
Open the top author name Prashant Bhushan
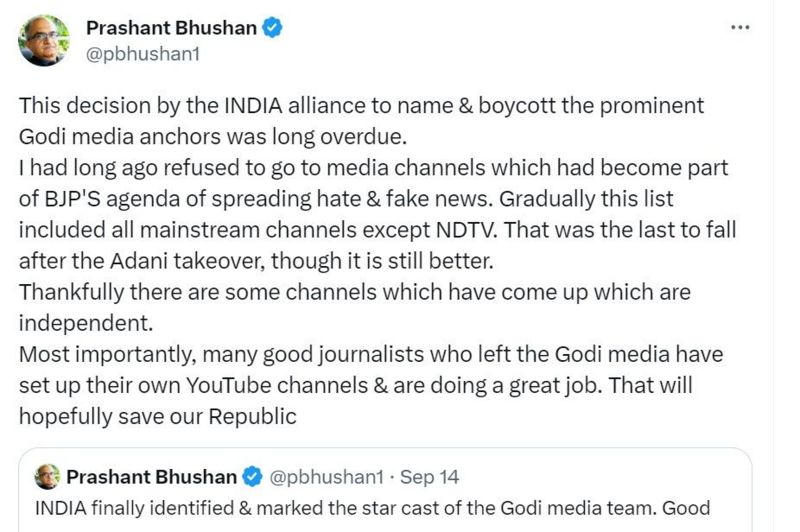click(171, 28)
